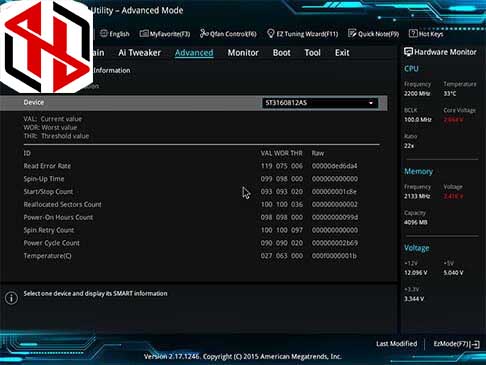Click the Qfan fan icon
Viewport: 486px width, 365px height.
[x=204, y=34]
